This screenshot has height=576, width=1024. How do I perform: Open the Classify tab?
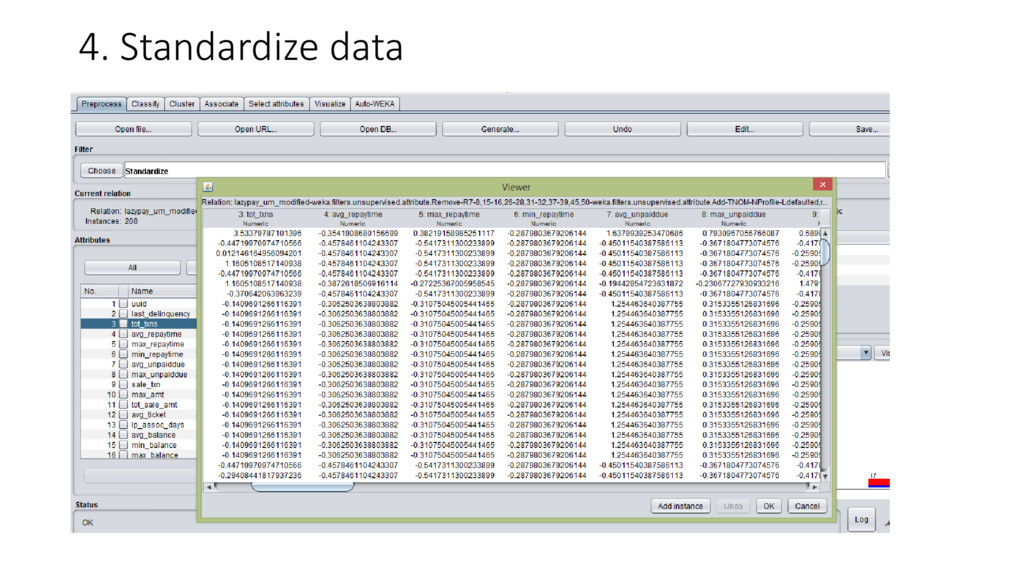145,104
